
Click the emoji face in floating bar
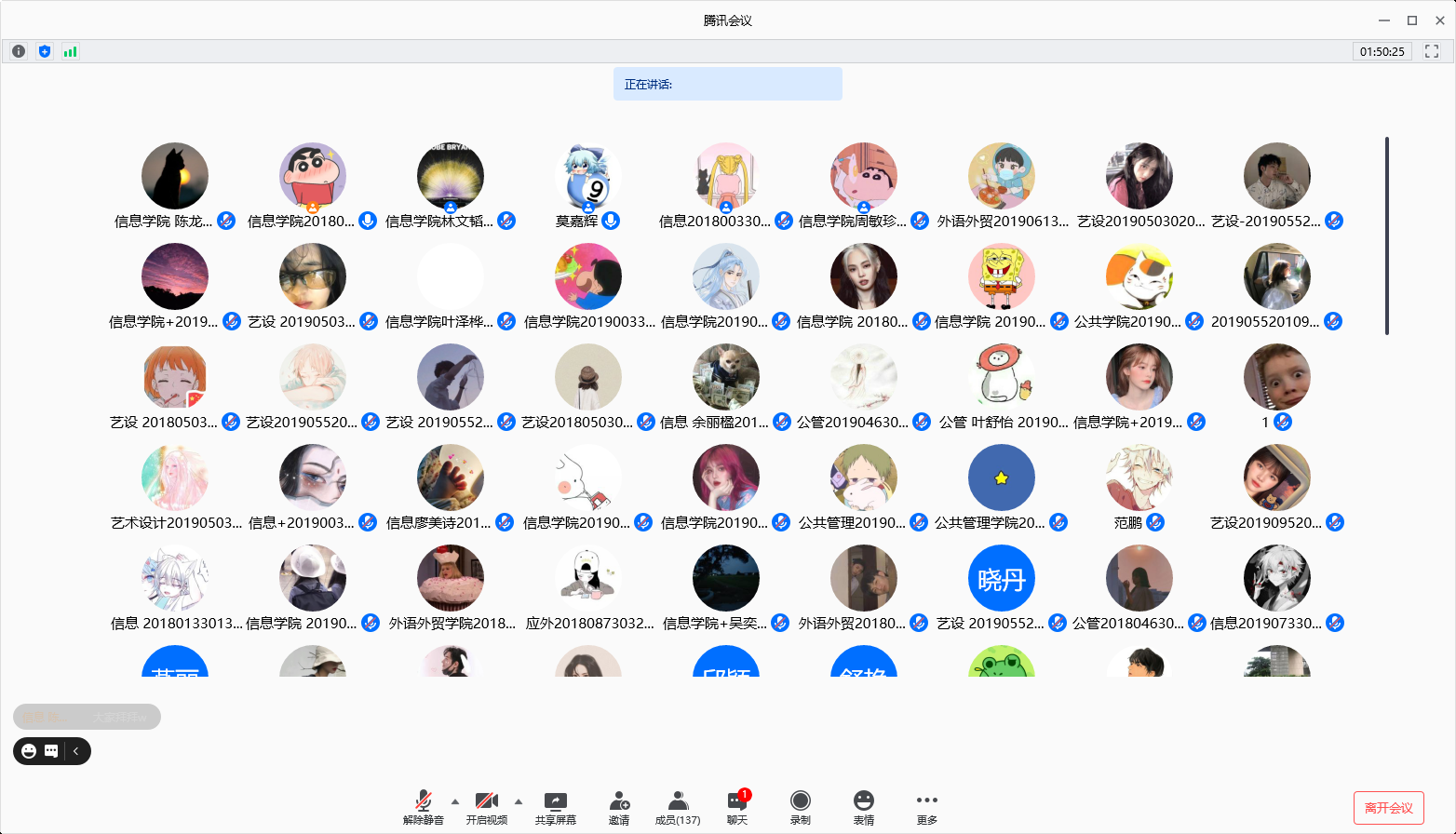coord(29,751)
